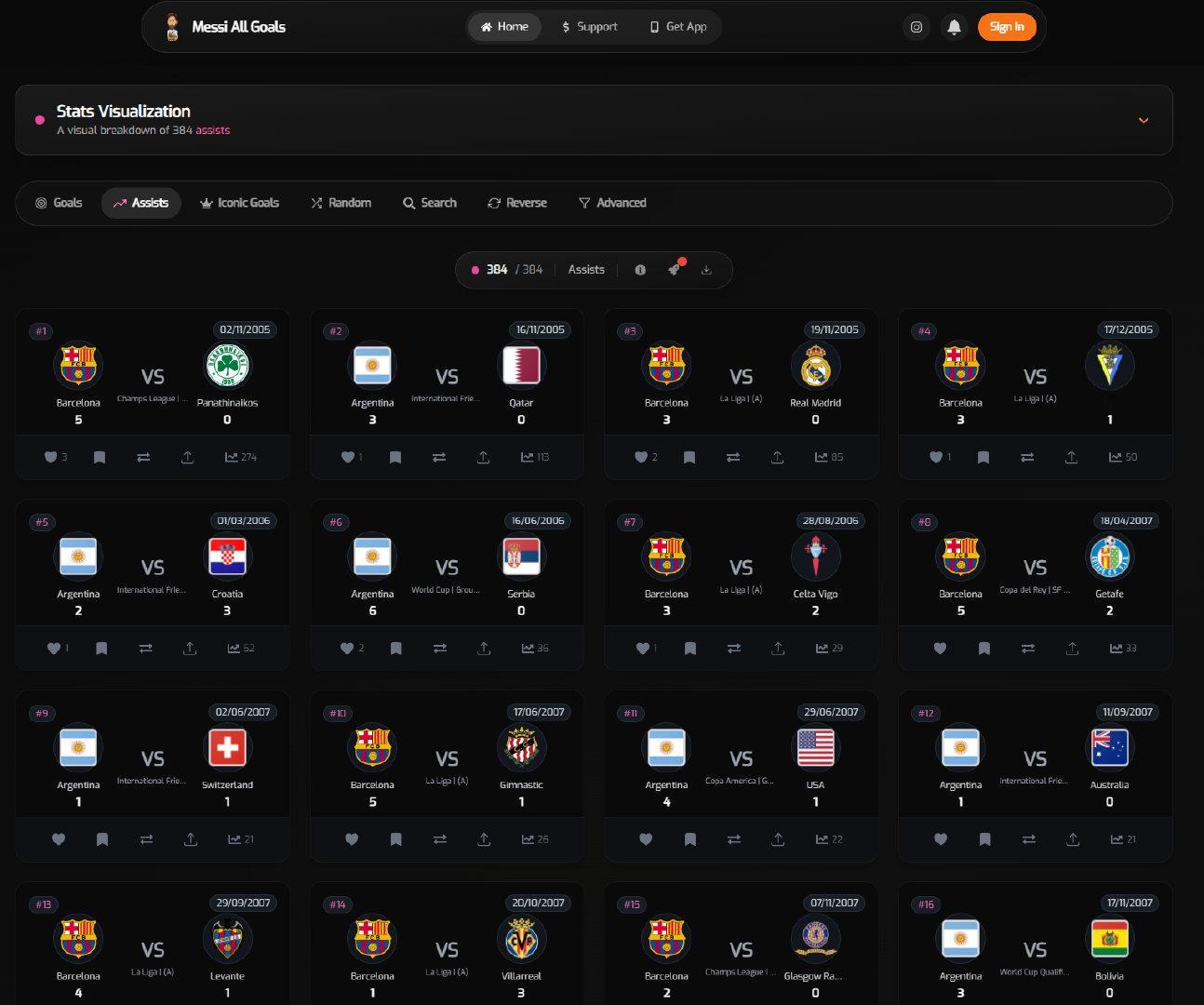1204x1005 pixels.
Task: Bookmark assist #1 vs Panathinaikos
Action: (x=100, y=457)
